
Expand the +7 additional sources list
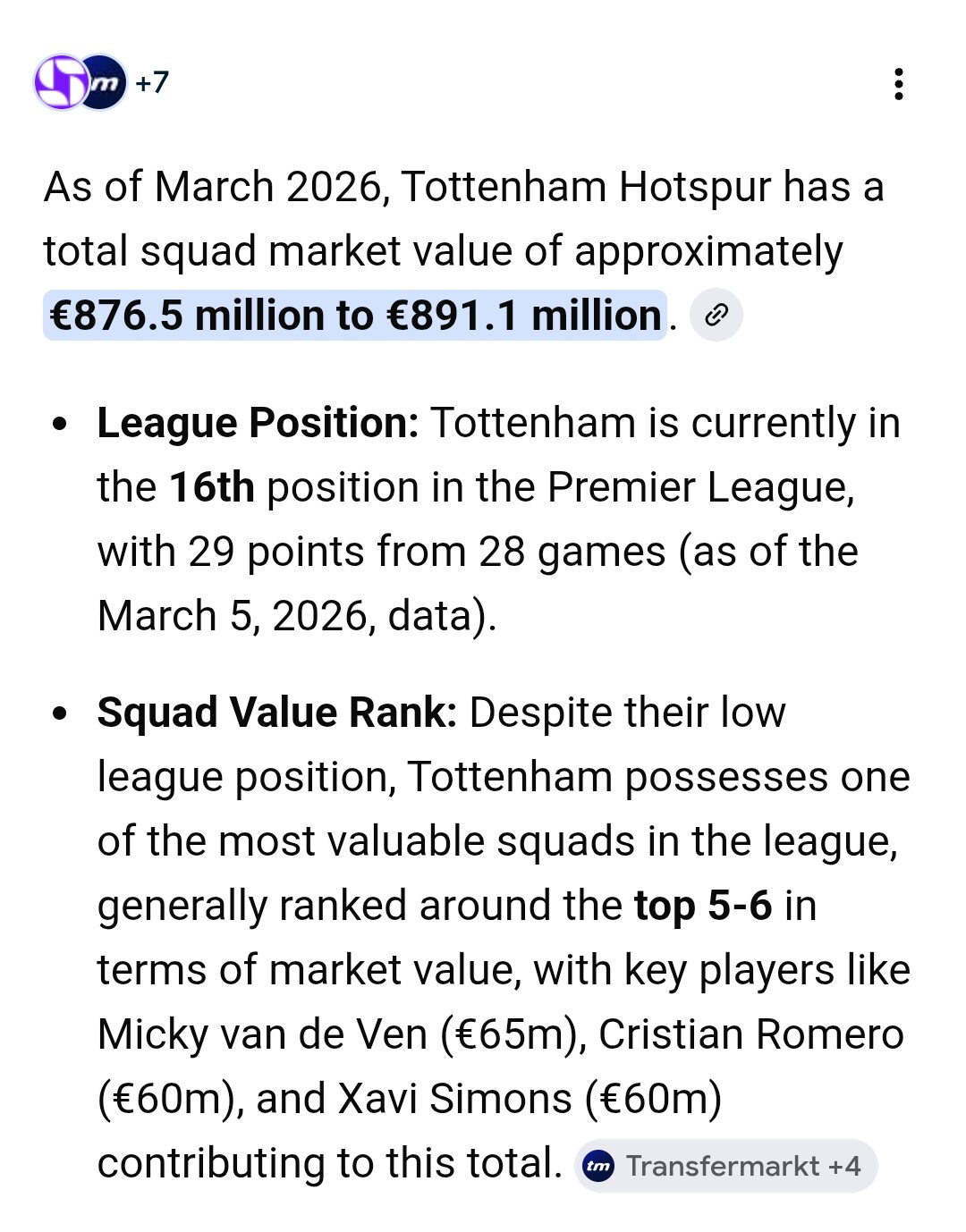point(152,82)
